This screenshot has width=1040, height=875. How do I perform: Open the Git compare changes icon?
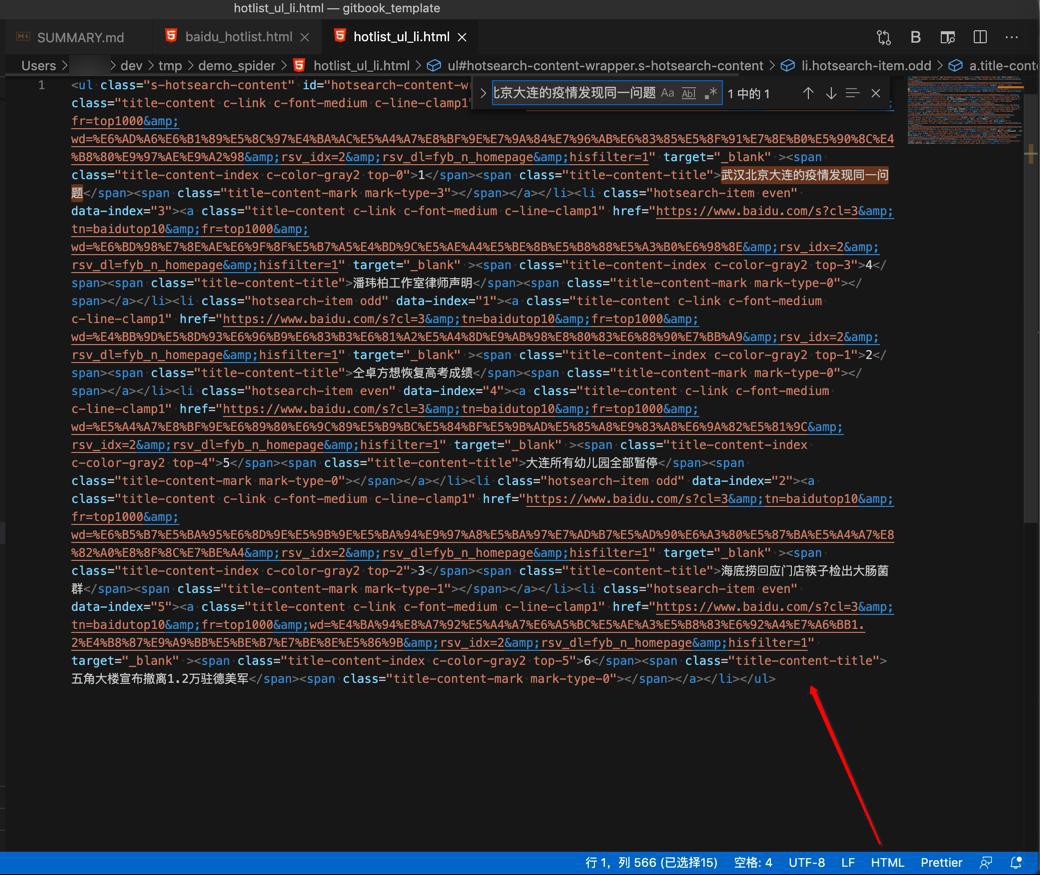click(883, 37)
